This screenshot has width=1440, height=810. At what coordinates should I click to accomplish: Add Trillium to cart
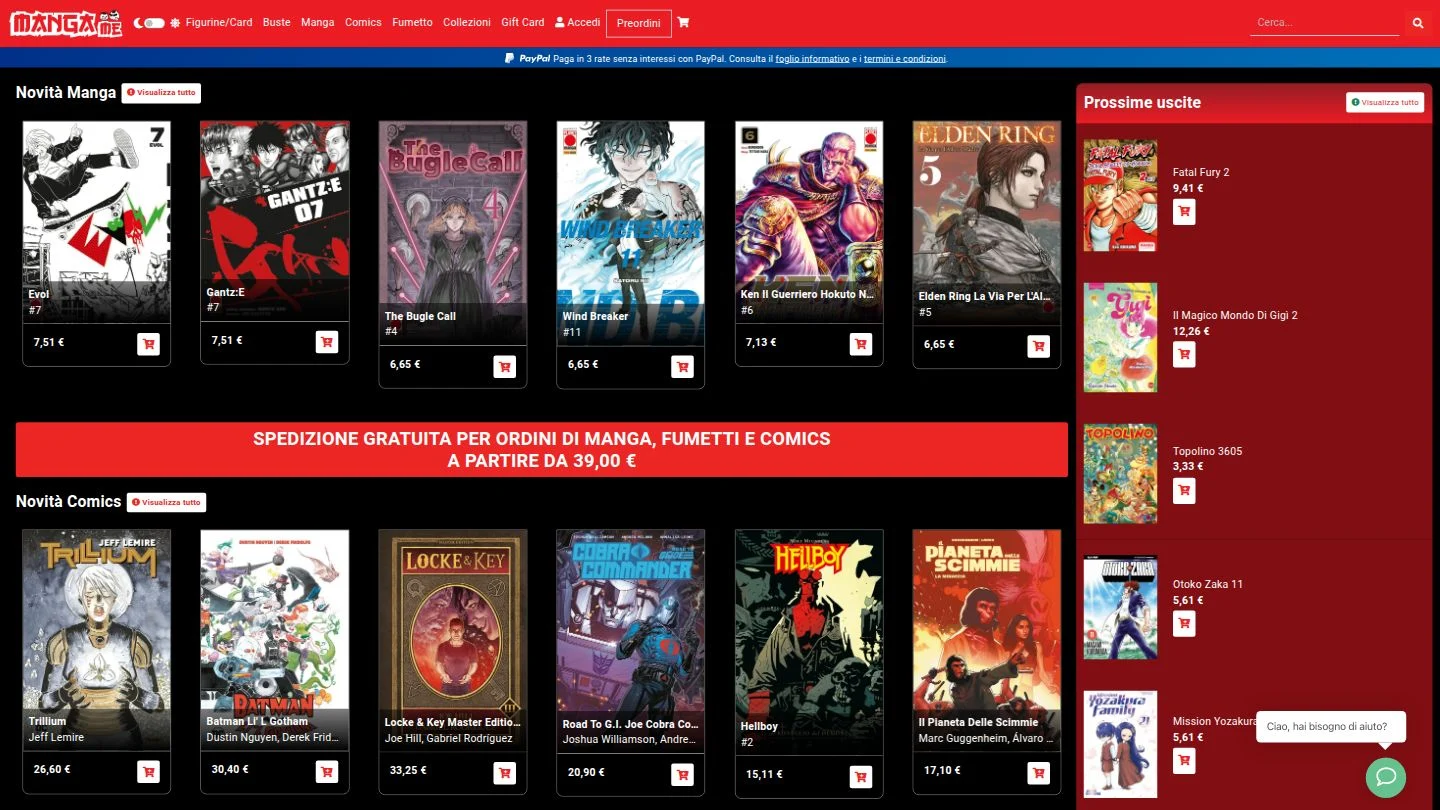(x=148, y=772)
